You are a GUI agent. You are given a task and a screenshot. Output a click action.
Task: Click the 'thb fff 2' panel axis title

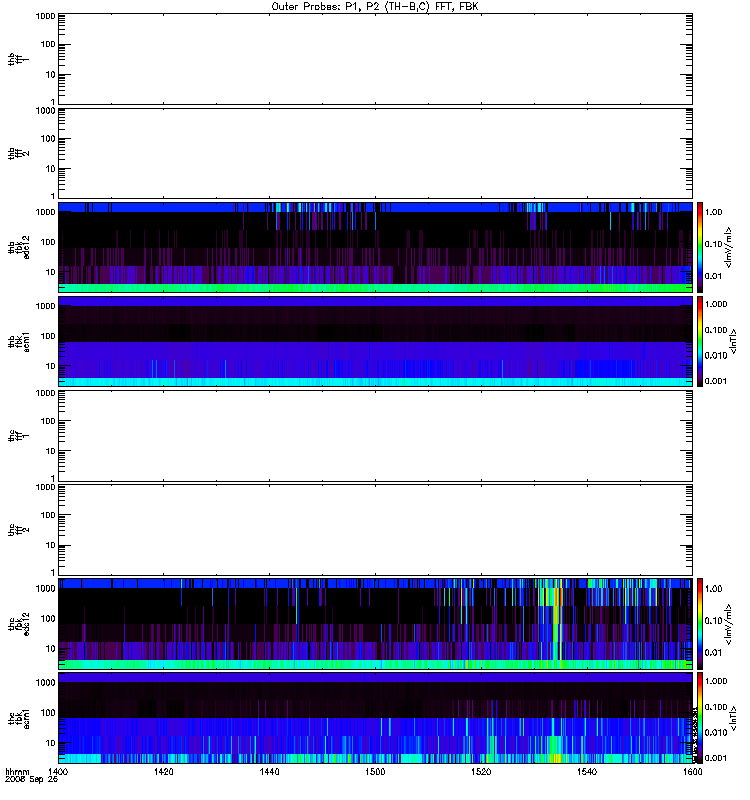(18, 153)
